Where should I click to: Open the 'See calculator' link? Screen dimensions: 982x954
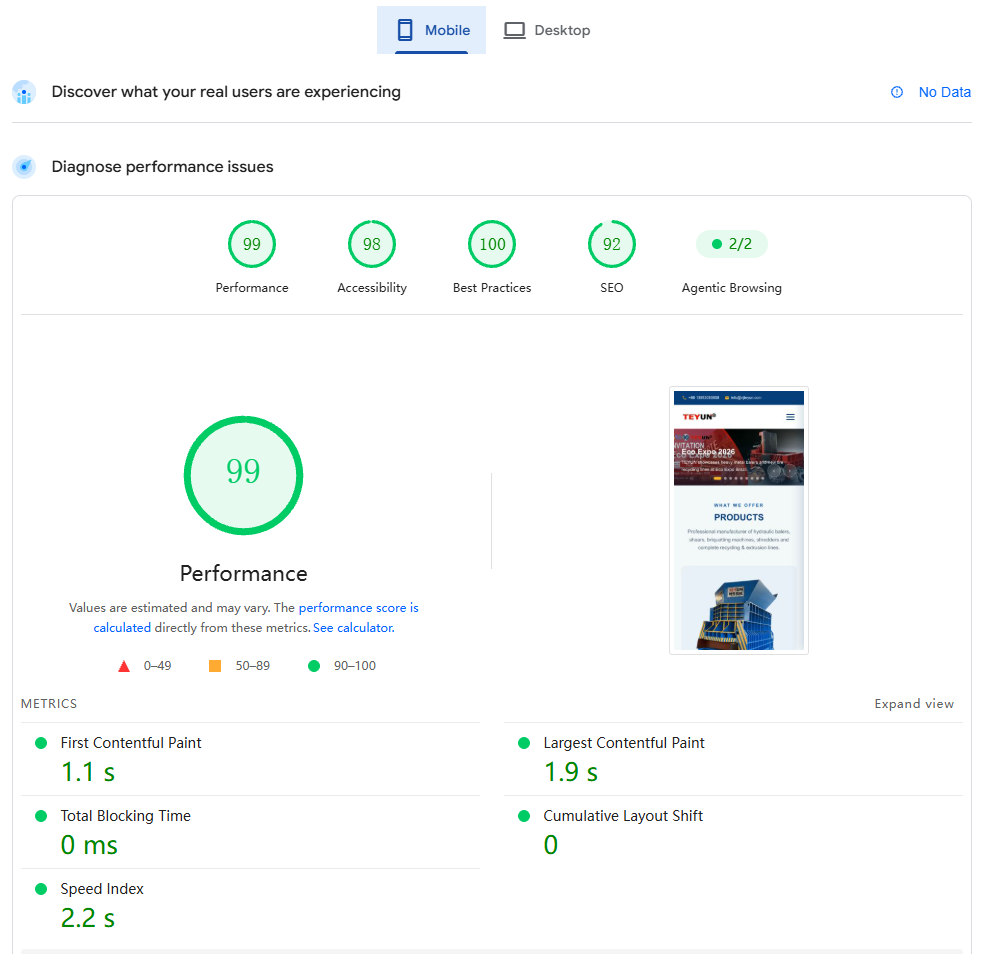[x=354, y=628]
